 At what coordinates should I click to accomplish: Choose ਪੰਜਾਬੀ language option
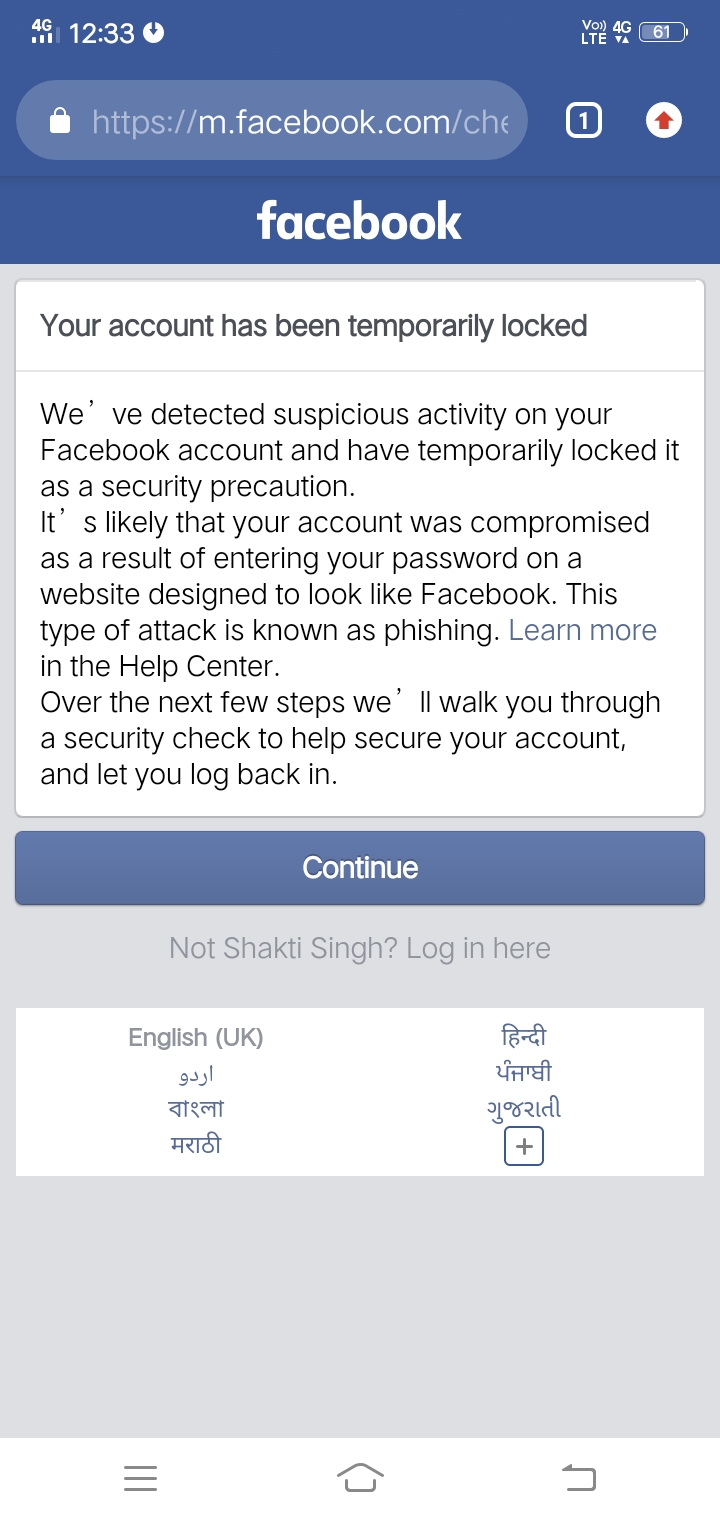point(523,1072)
